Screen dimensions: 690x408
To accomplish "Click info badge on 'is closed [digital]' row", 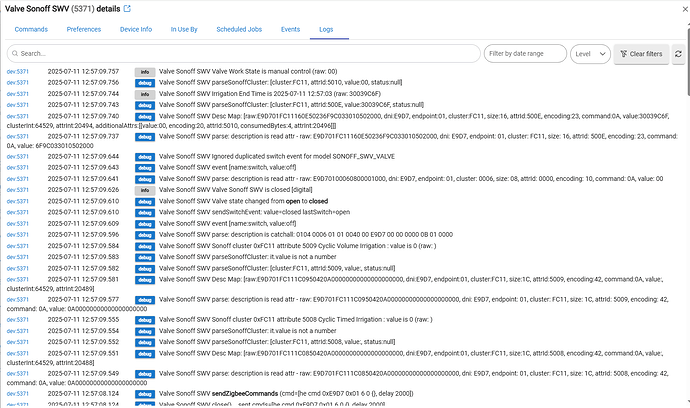I will click(145, 190).
